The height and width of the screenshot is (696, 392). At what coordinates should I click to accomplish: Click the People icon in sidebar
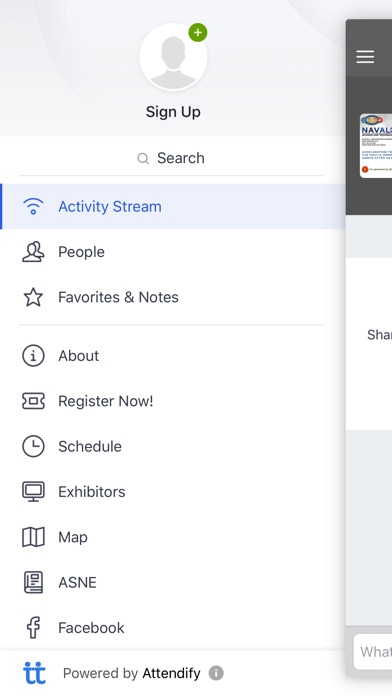pyautogui.click(x=33, y=252)
